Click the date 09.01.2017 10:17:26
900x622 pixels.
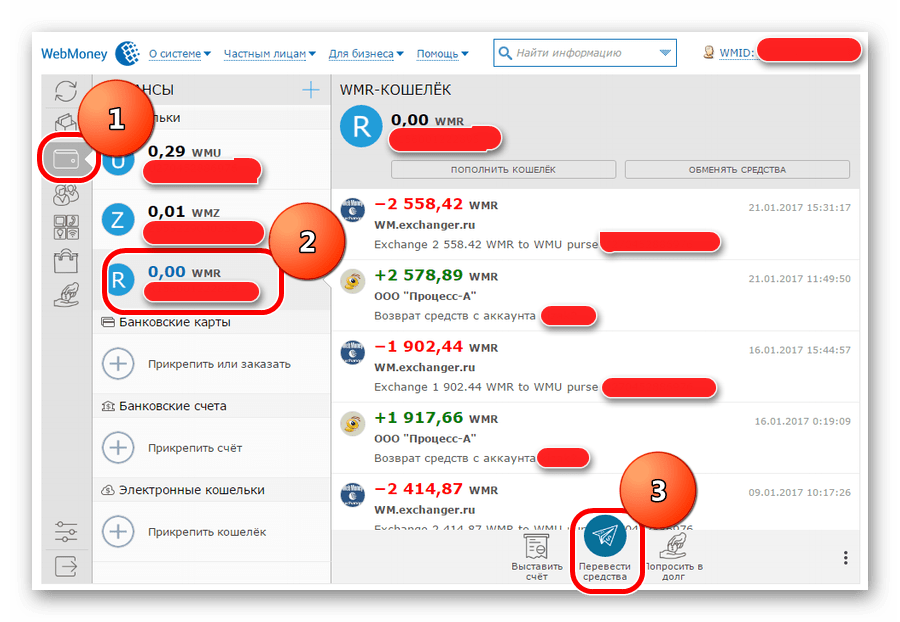tap(800, 492)
